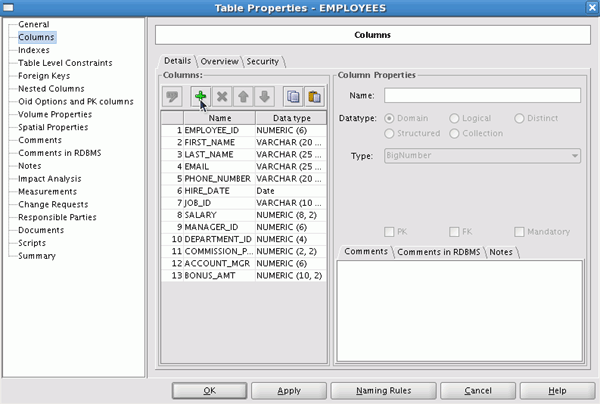Select the ACCOUNT_MGR column row
The width and height of the screenshot is (600, 404).
(x=244, y=264)
